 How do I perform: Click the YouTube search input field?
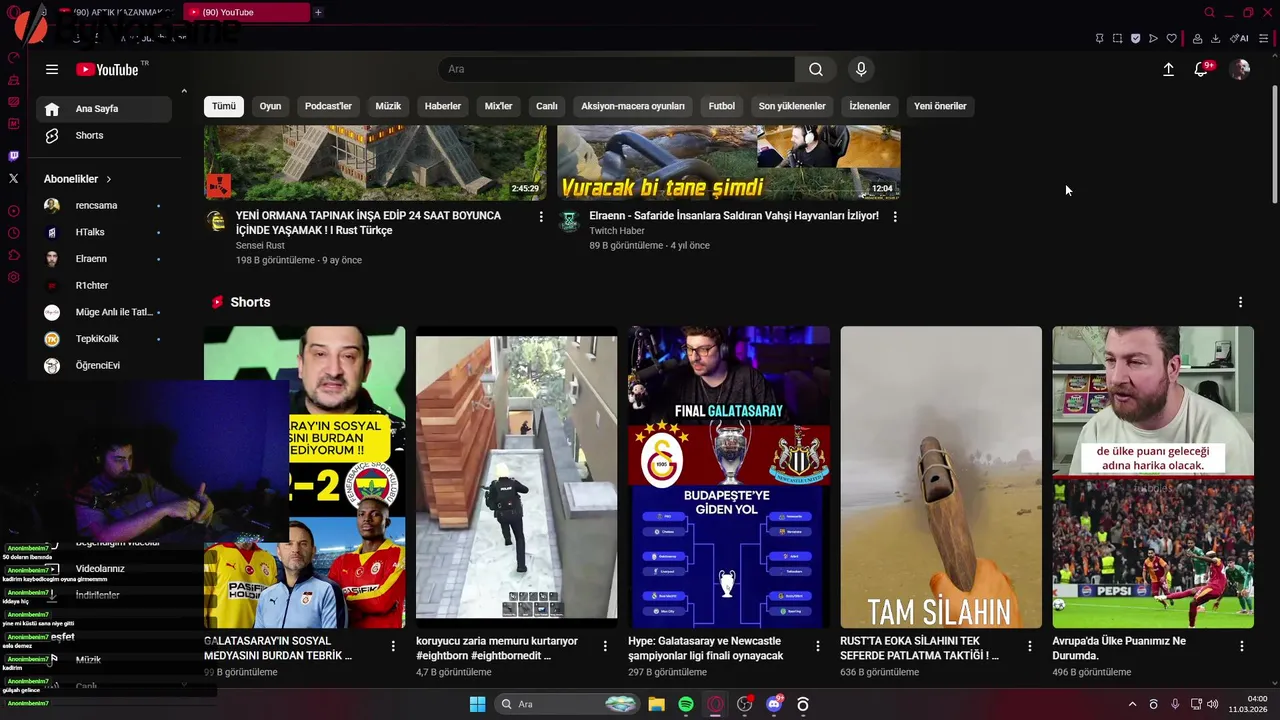(616, 69)
